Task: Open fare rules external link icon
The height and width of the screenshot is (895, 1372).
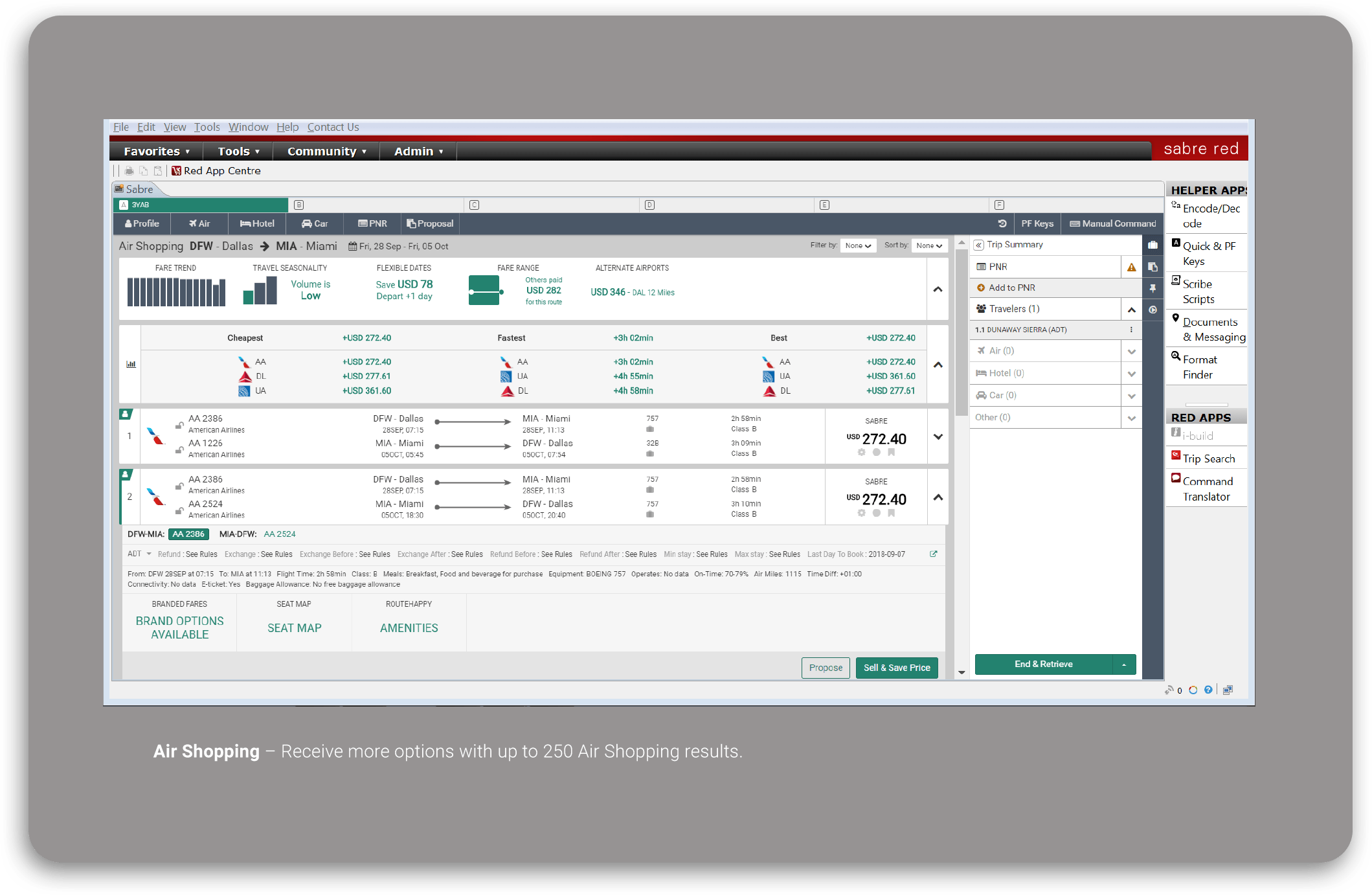Action: [933, 554]
